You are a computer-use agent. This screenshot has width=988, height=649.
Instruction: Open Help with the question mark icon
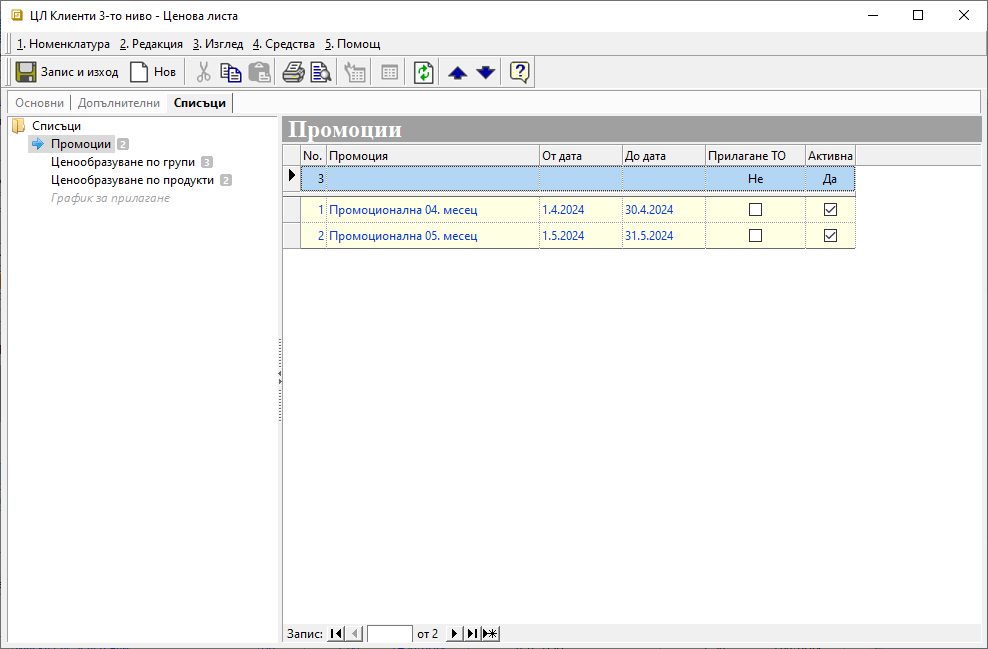pos(519,72)
